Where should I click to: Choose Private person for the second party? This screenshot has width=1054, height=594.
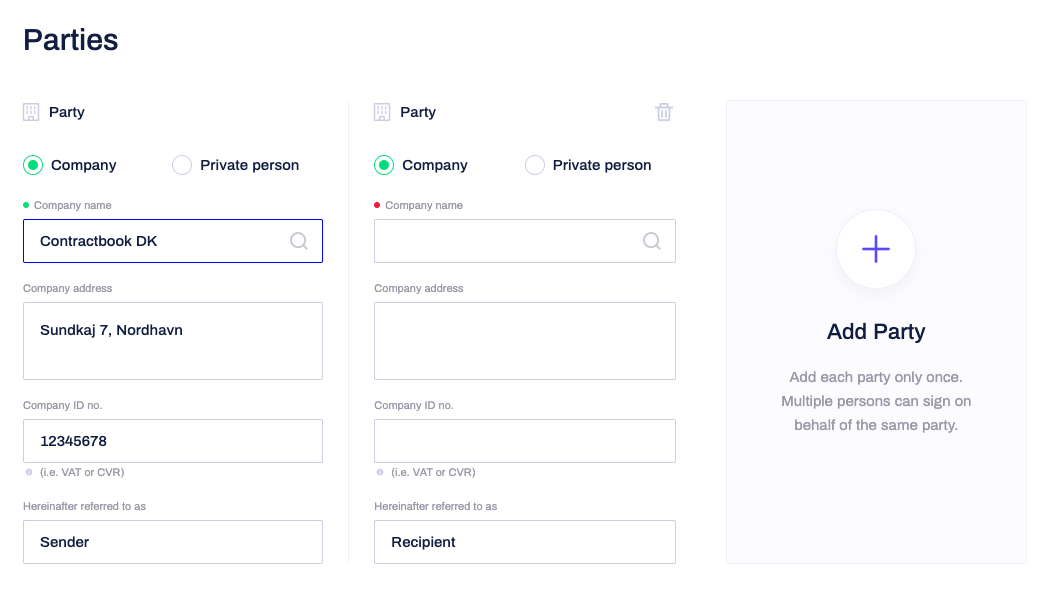(535, 165)
